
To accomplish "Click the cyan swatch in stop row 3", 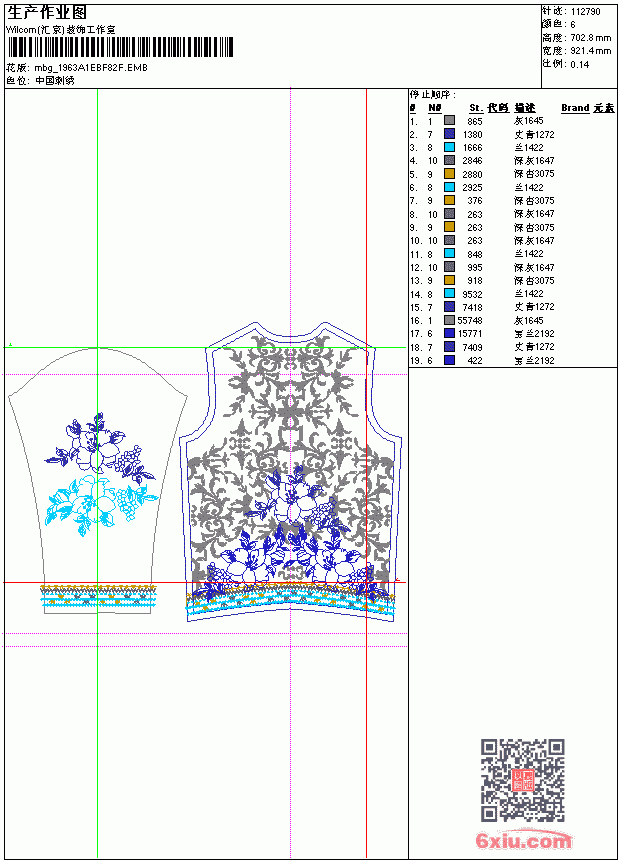I will pos(449,147).
